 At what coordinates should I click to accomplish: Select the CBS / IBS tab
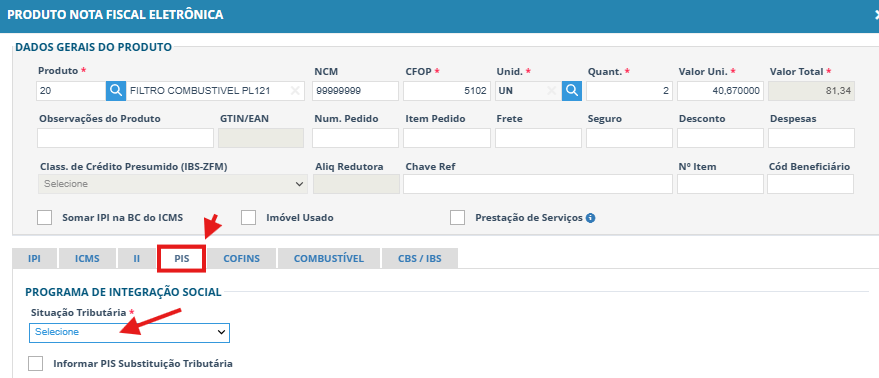(x=420, y=259)
